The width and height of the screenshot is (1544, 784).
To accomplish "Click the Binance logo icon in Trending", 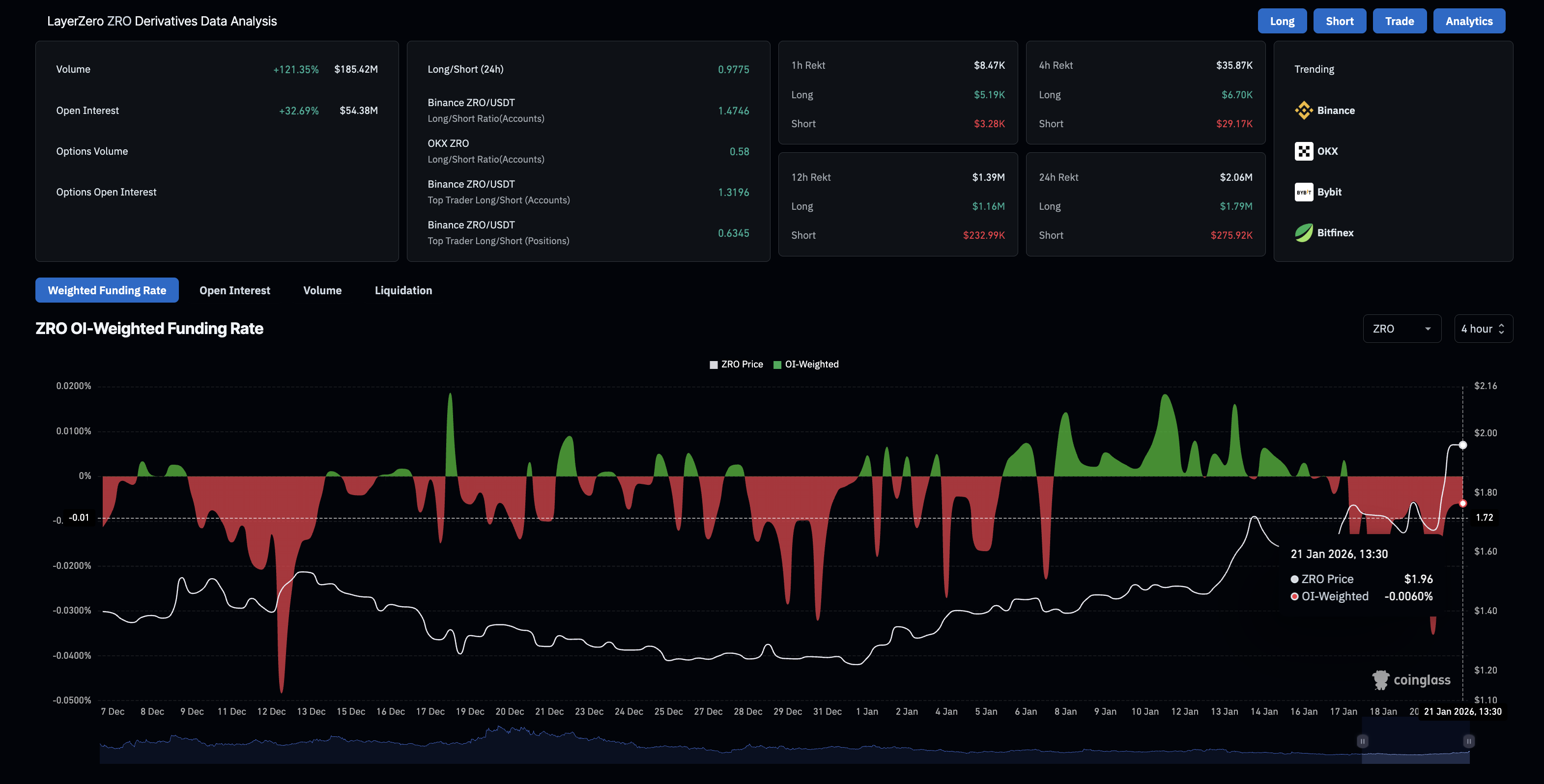I will (1303, 111).
